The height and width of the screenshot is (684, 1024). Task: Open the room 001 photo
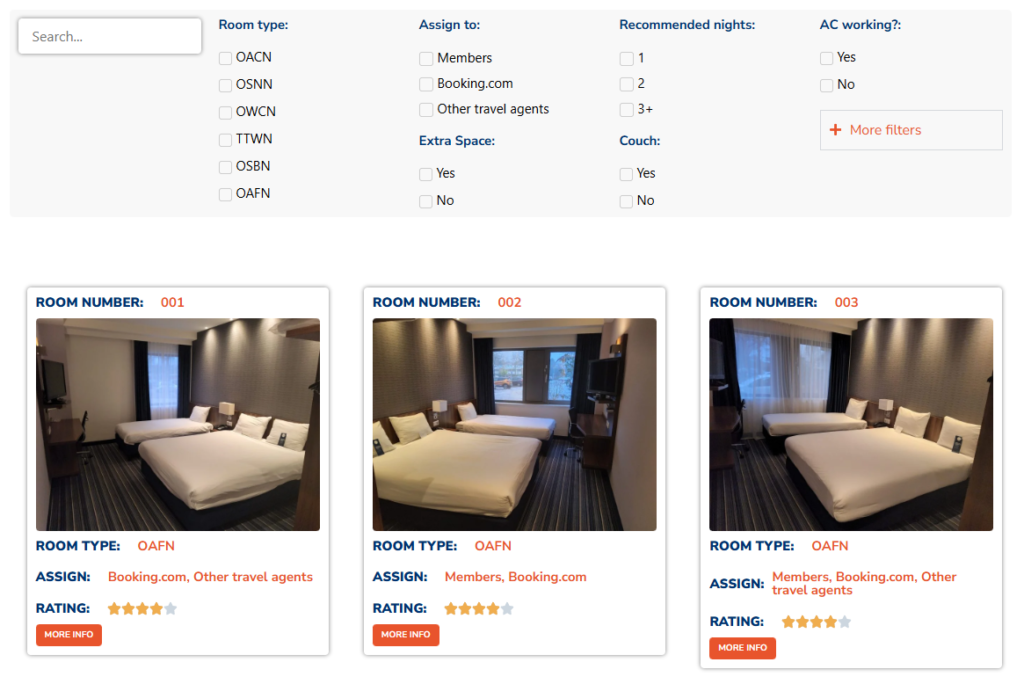tap(178, 424)
